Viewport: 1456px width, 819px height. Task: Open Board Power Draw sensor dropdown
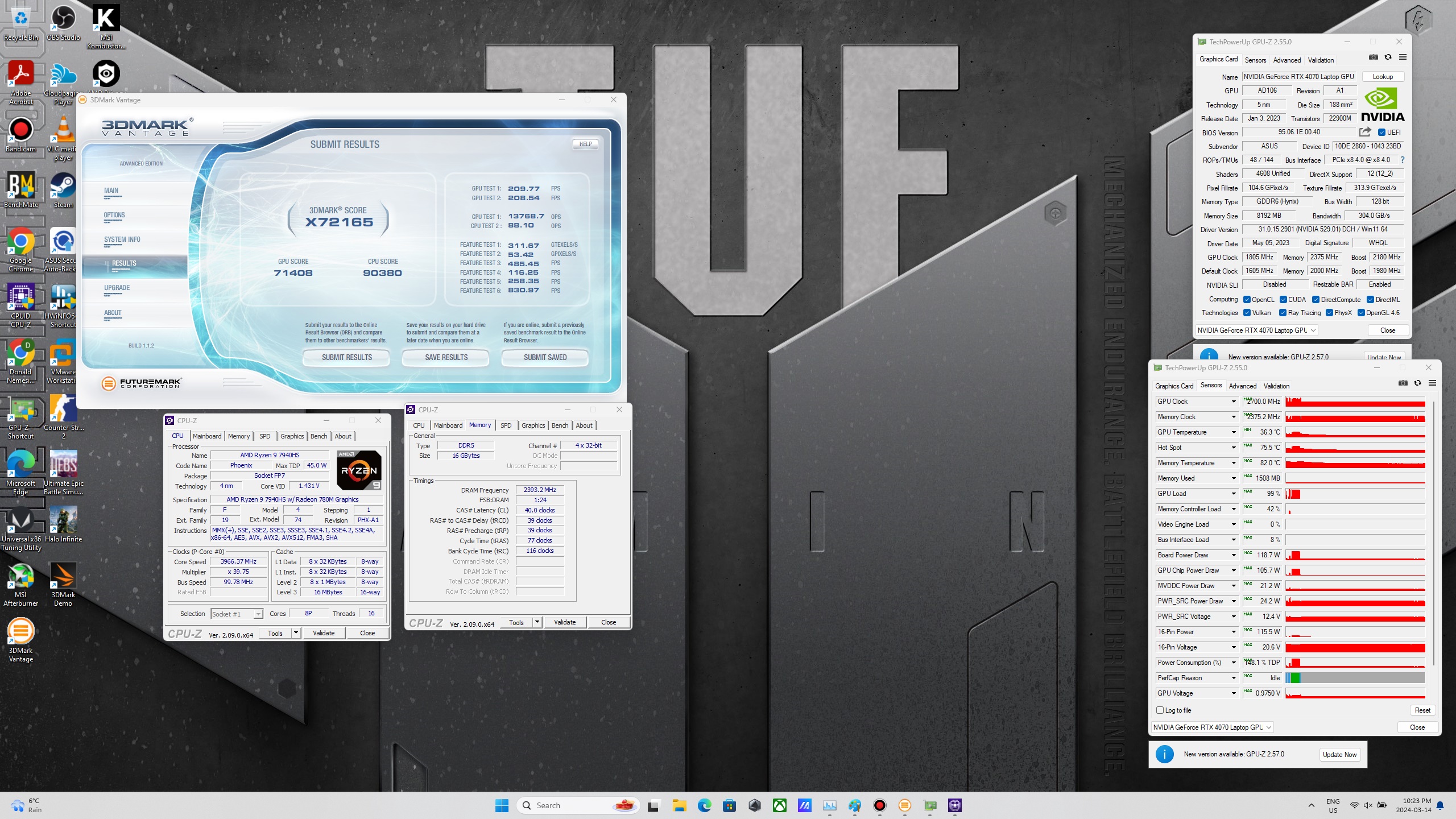1234,555
